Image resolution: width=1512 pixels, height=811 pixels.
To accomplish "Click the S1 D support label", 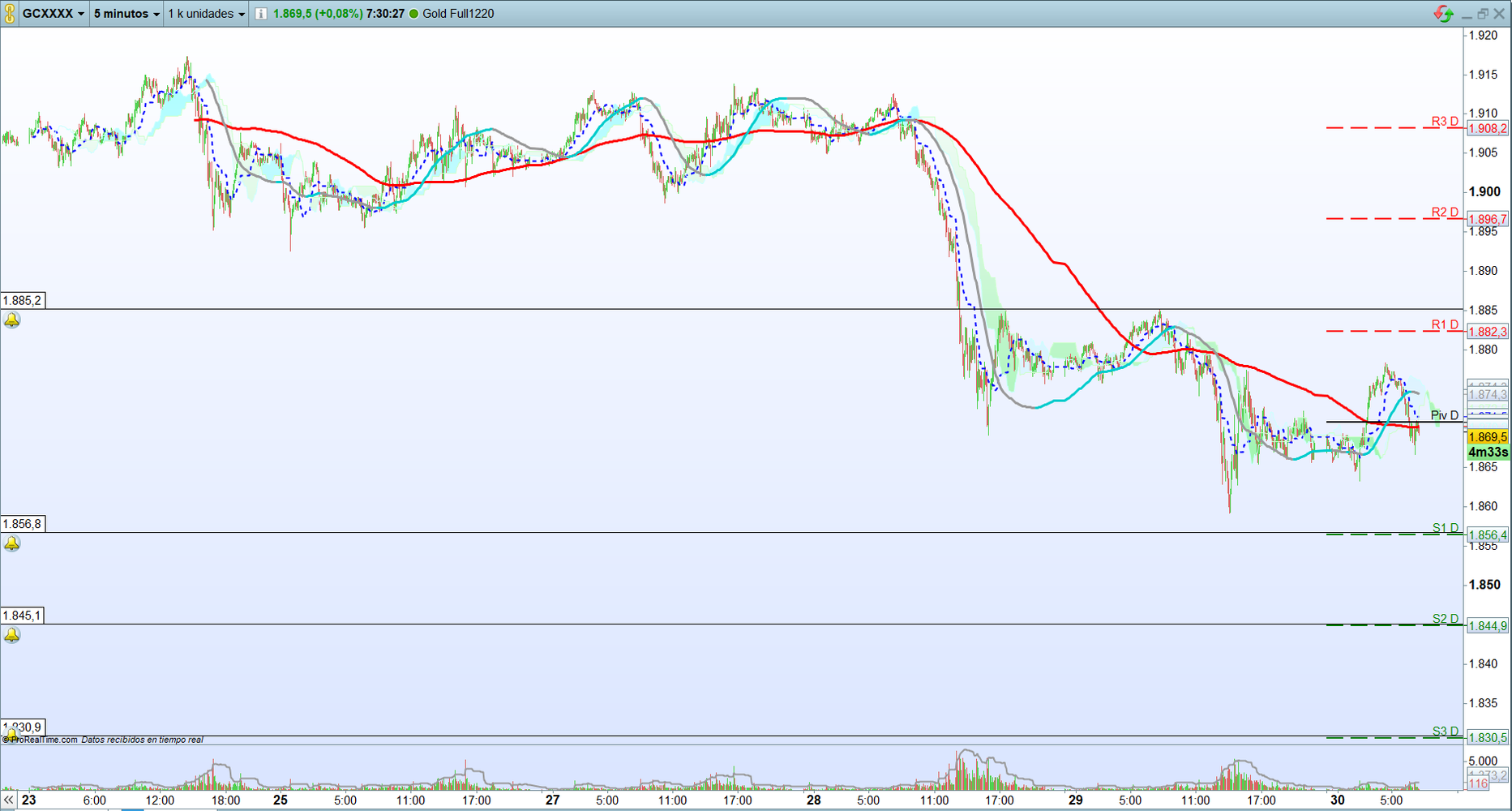I will 1445,529.
